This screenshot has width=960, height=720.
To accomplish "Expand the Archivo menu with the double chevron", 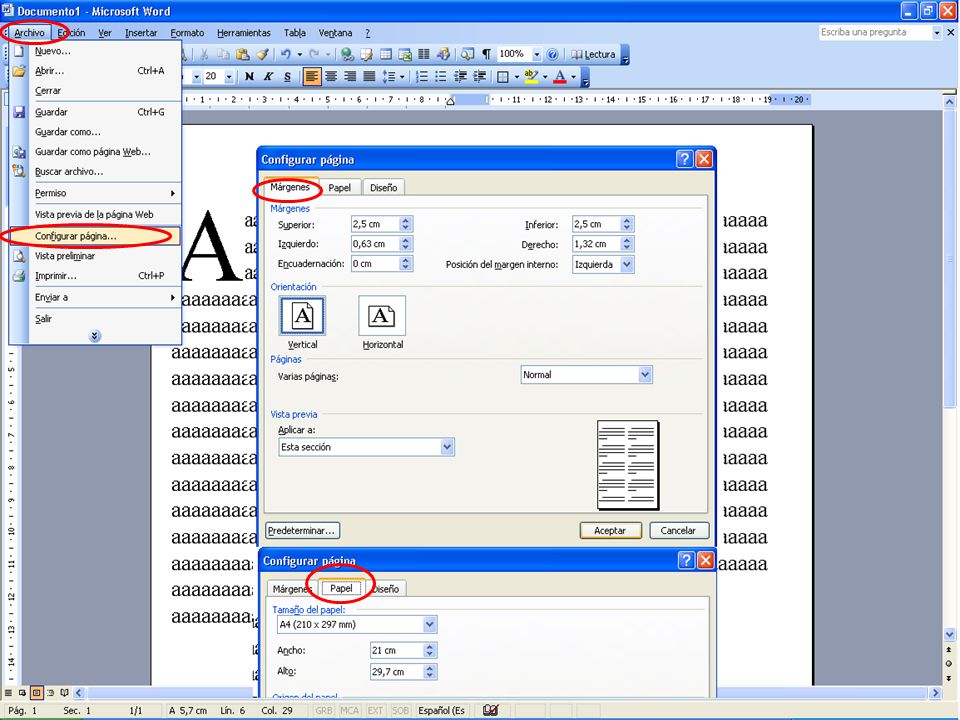I will point(95,336).
